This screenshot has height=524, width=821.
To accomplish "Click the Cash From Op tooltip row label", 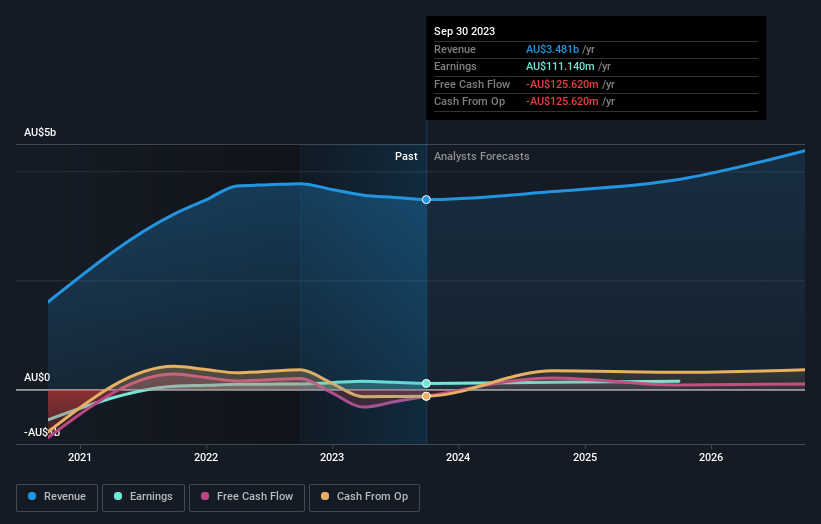I will 470,102.
